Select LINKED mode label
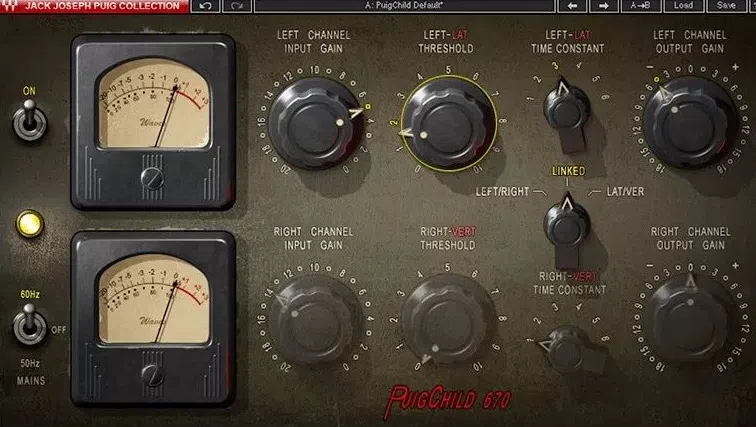 click(x=568, y=171)
